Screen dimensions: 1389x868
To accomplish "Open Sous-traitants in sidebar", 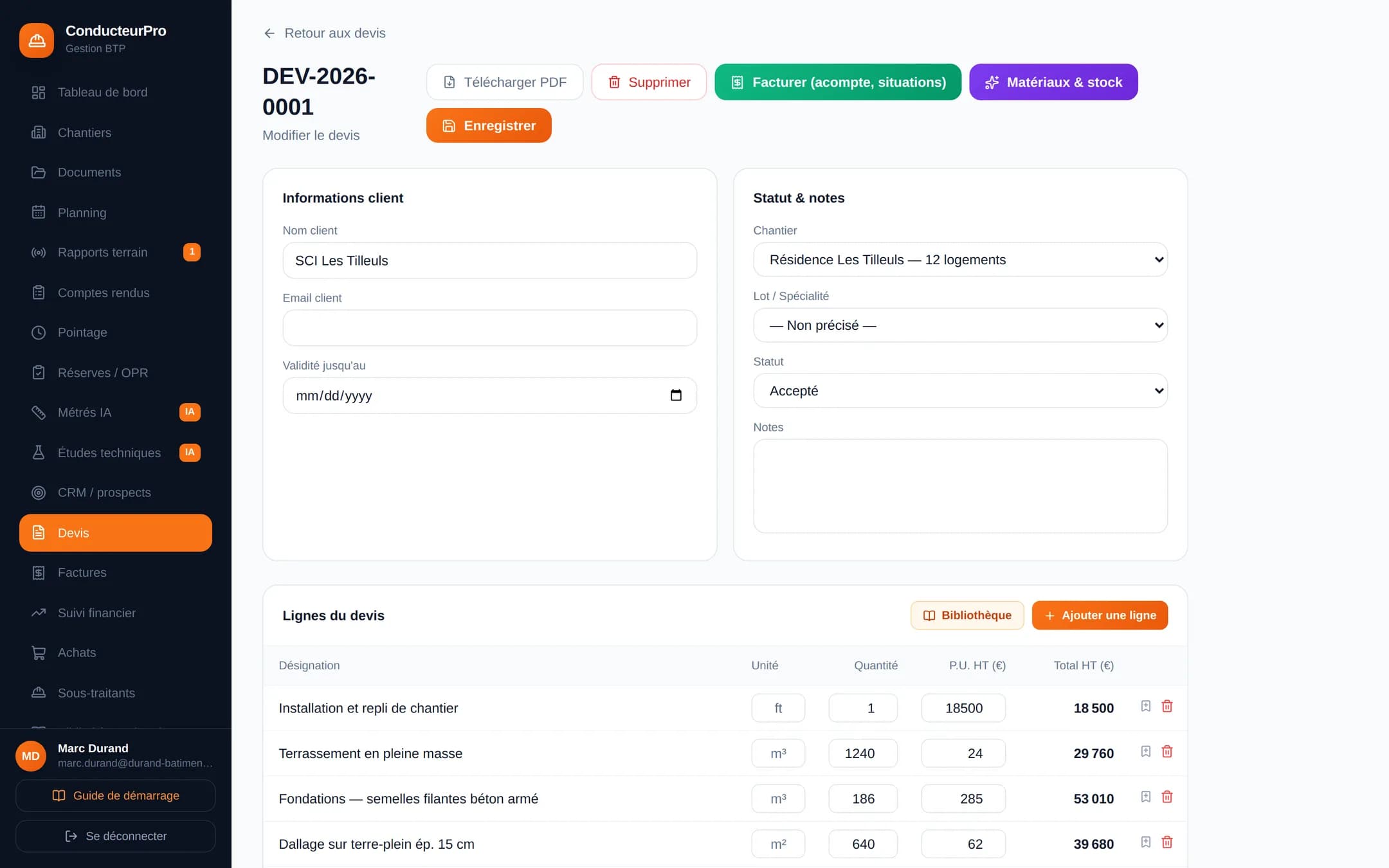I will click(x=116, y=693).
